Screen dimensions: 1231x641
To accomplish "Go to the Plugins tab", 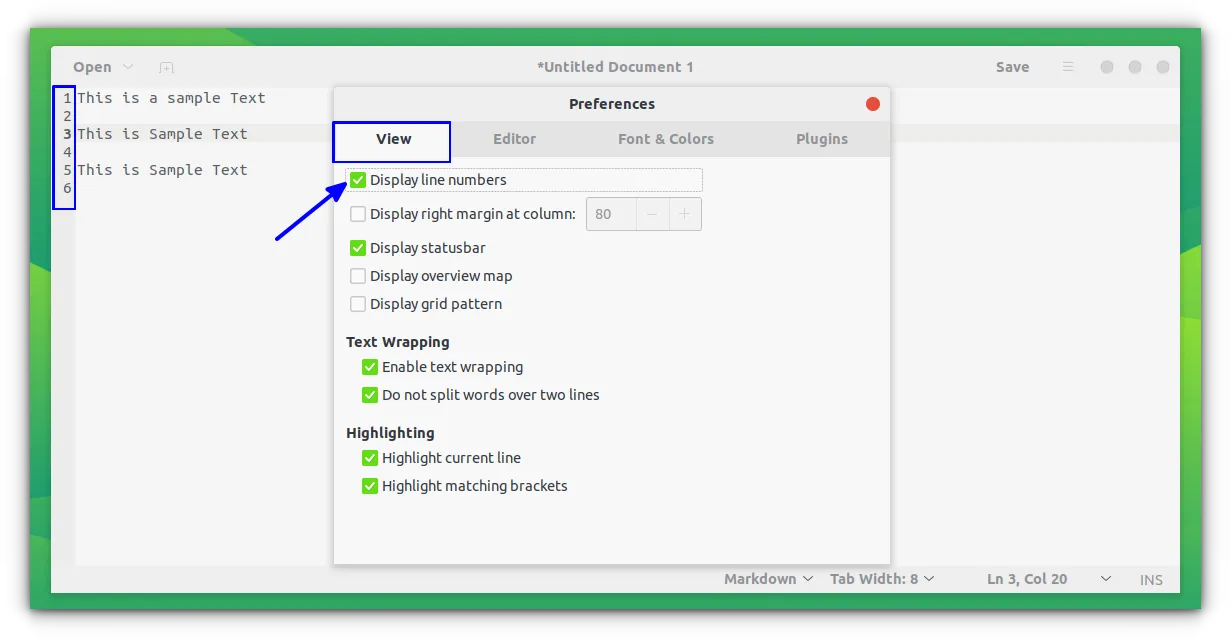I will 822,140.
